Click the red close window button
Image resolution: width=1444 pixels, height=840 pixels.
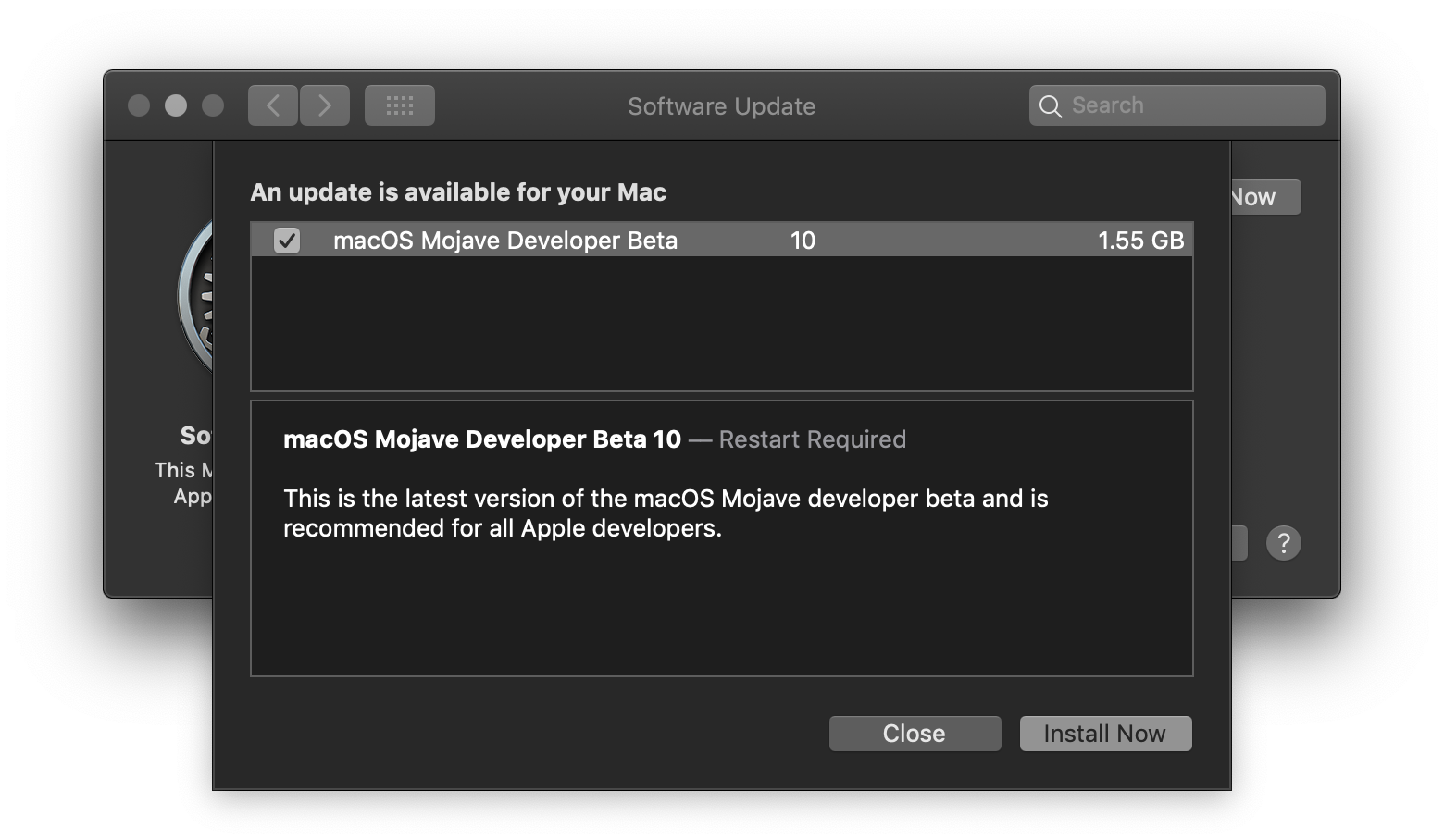(x=139, y=105)
